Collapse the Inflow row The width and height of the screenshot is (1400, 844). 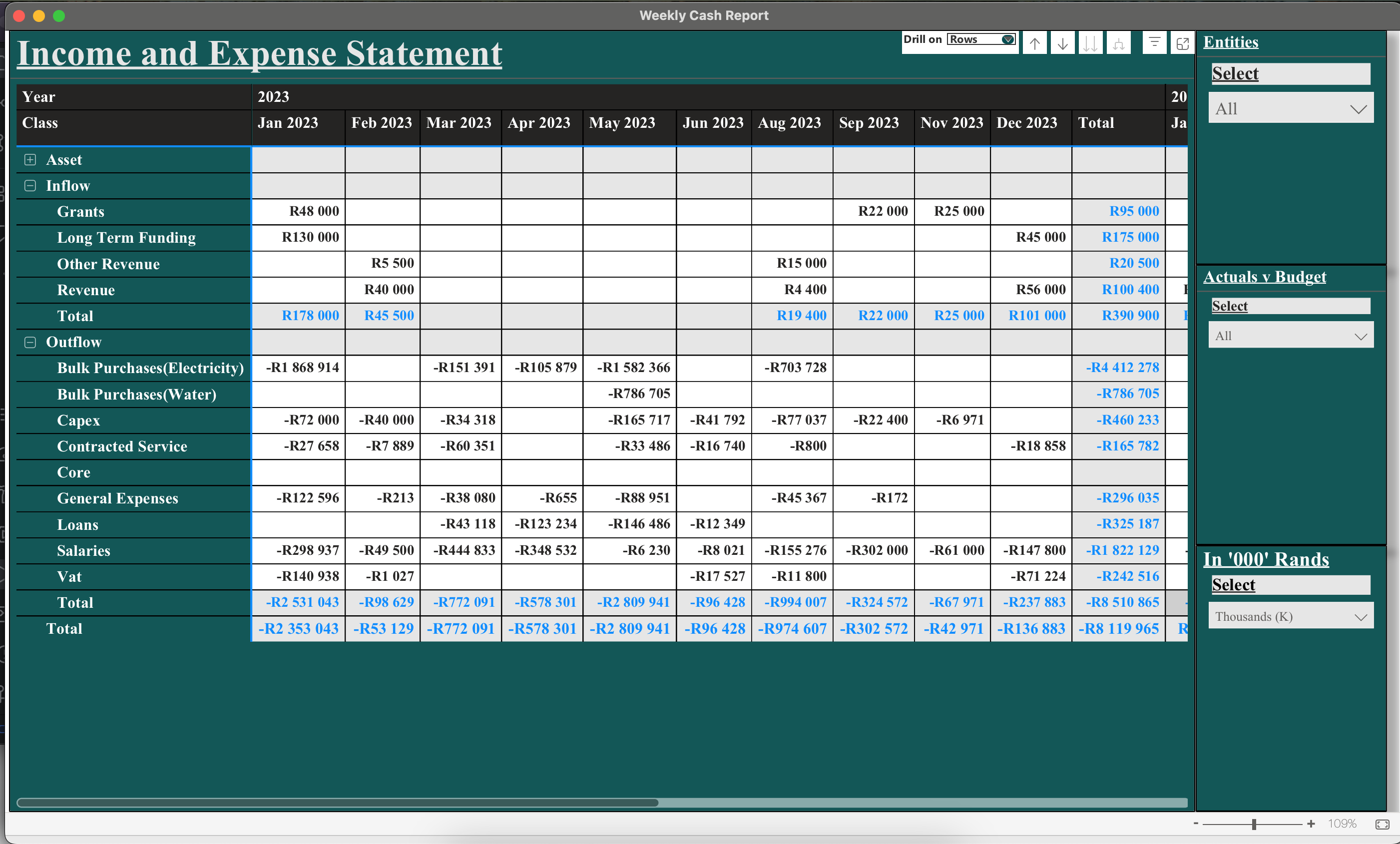coord(30,186)
